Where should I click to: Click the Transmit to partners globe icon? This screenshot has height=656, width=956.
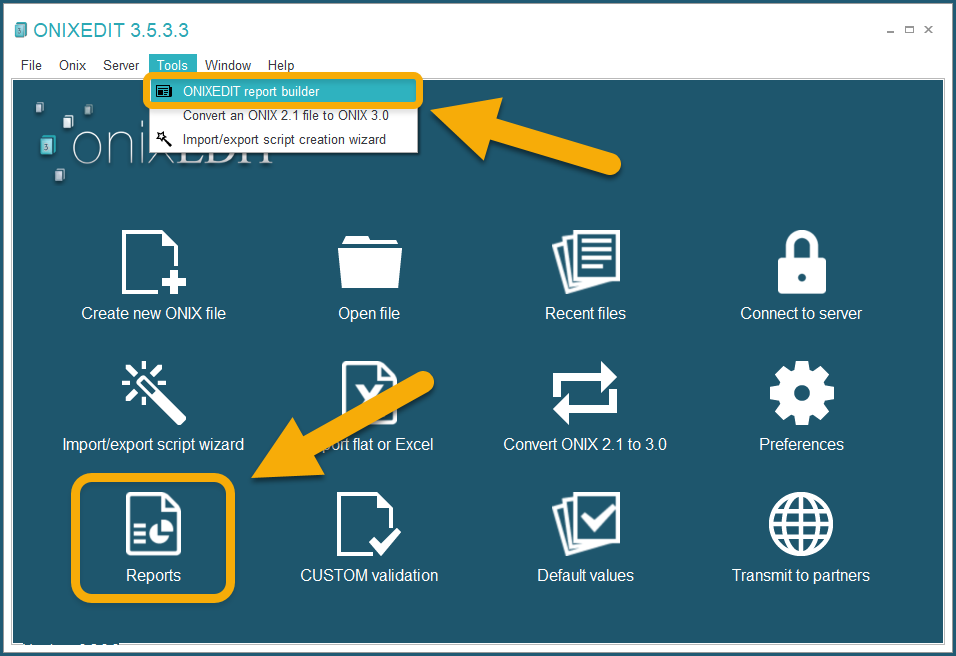point(801,524)
